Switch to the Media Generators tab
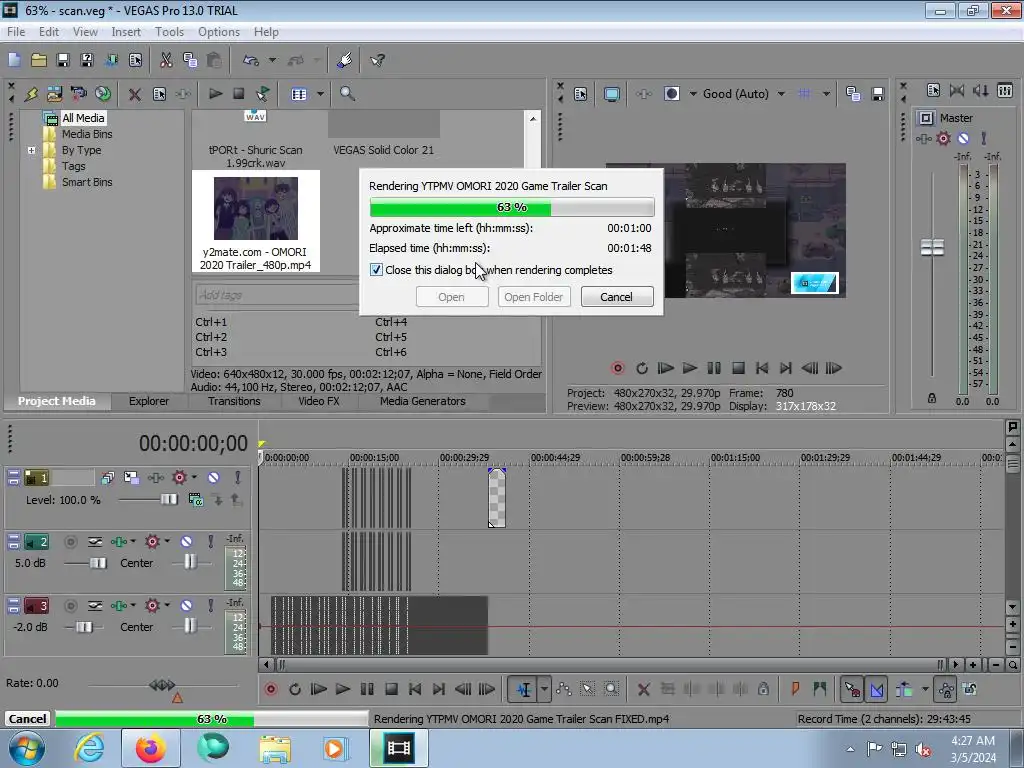Viewport: 1024px width, 768px height. [x=423, y=401]
